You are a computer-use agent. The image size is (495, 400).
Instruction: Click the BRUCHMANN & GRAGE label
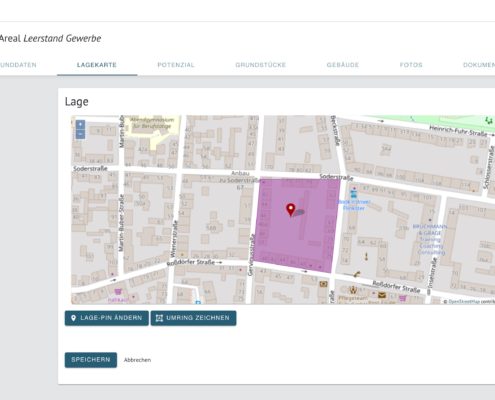pos(431,229)
